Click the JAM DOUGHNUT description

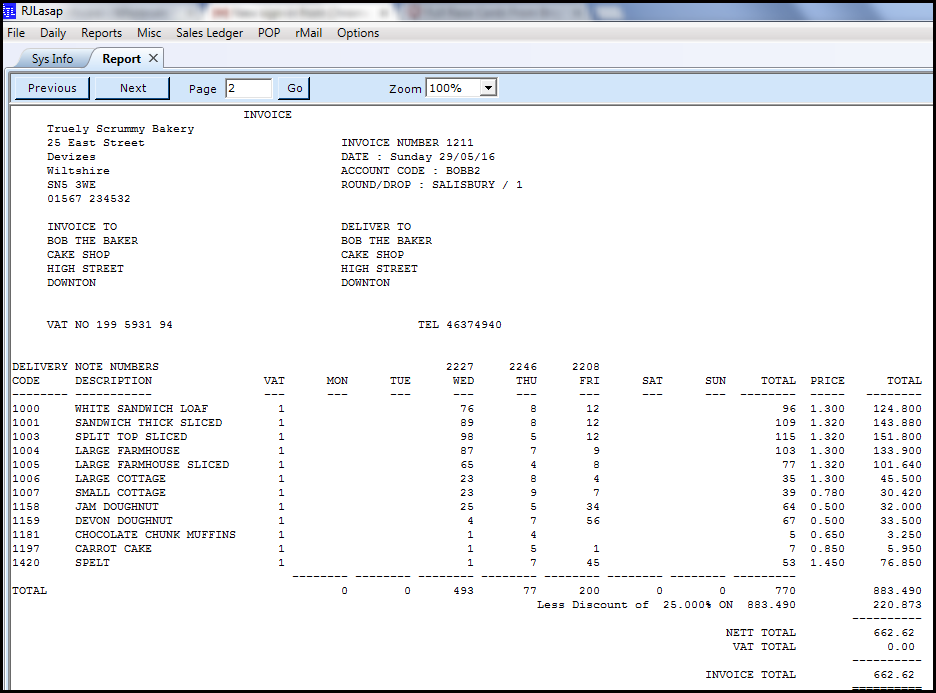pyautogui.click(x=117, y=507)
